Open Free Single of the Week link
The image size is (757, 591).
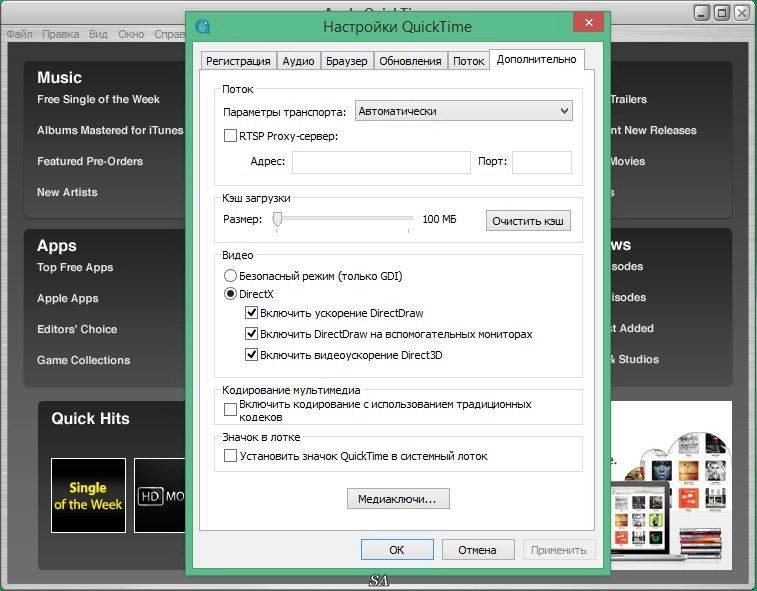(x=98, y=99)
